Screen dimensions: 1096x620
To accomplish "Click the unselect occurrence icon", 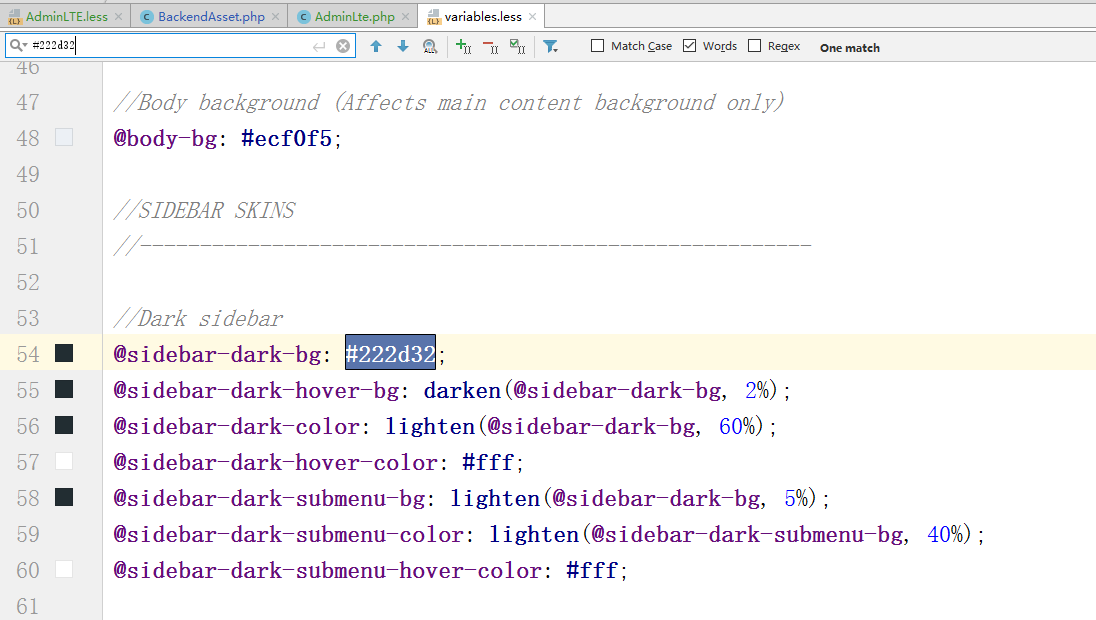I will tap(490, 46).
